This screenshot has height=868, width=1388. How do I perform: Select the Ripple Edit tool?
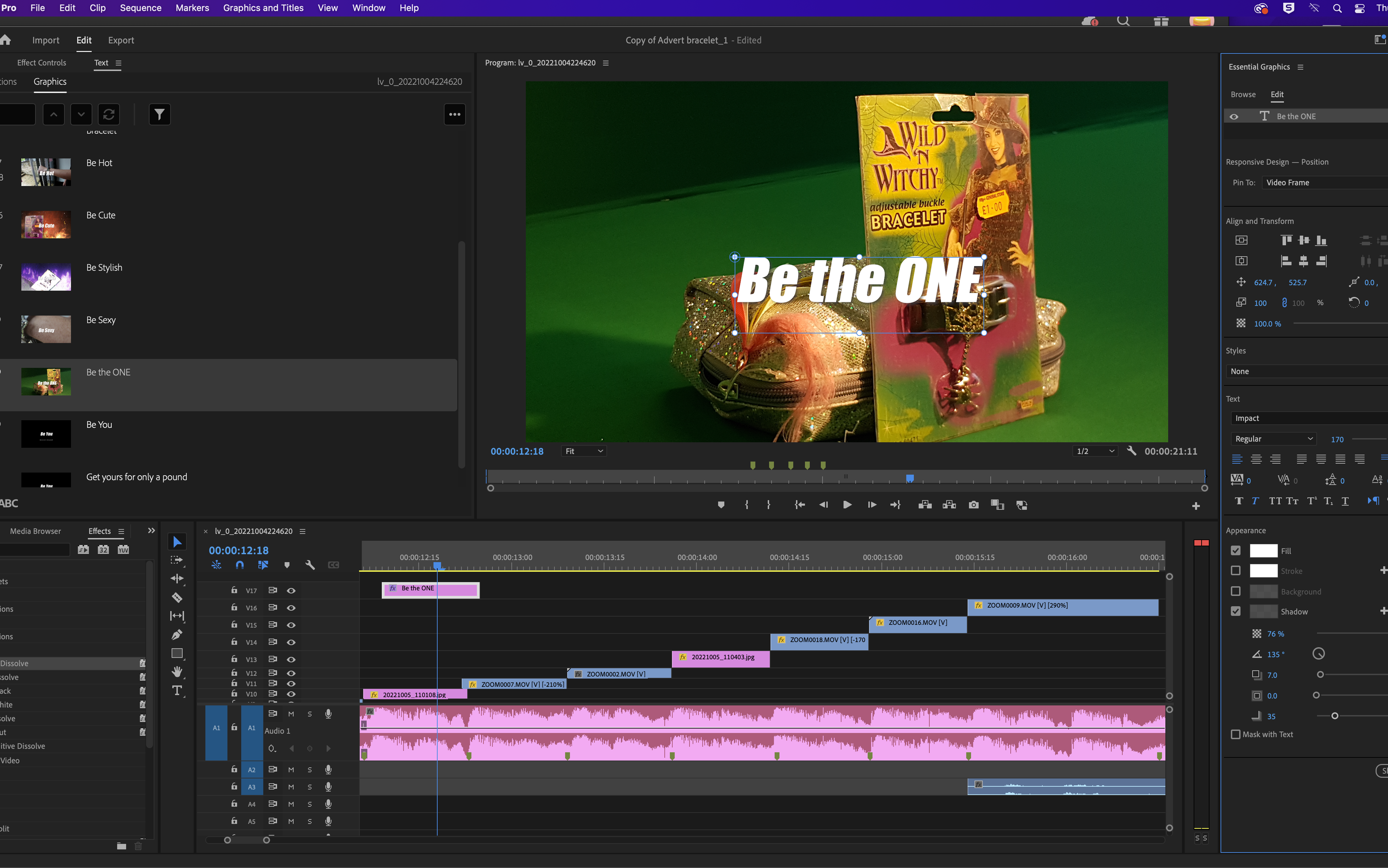click(177, 578)
